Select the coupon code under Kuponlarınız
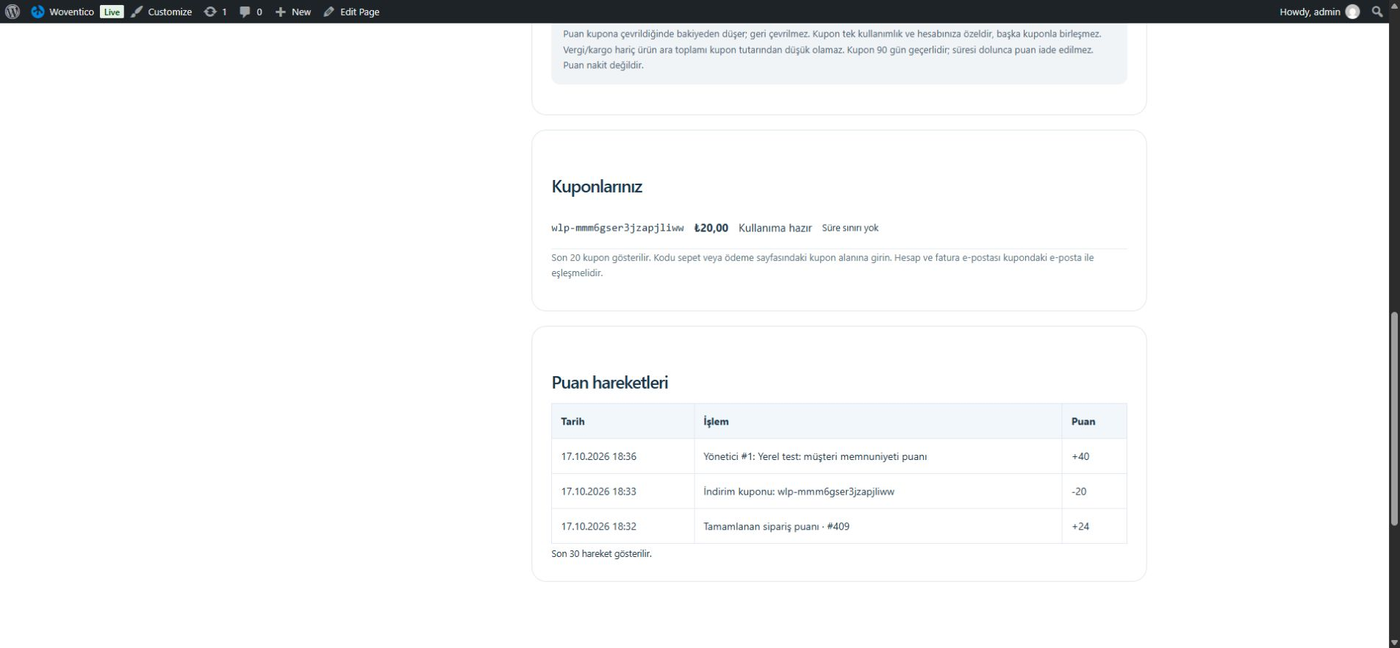This screenshot has height=648, width=1400. click(x=618, y=228)
